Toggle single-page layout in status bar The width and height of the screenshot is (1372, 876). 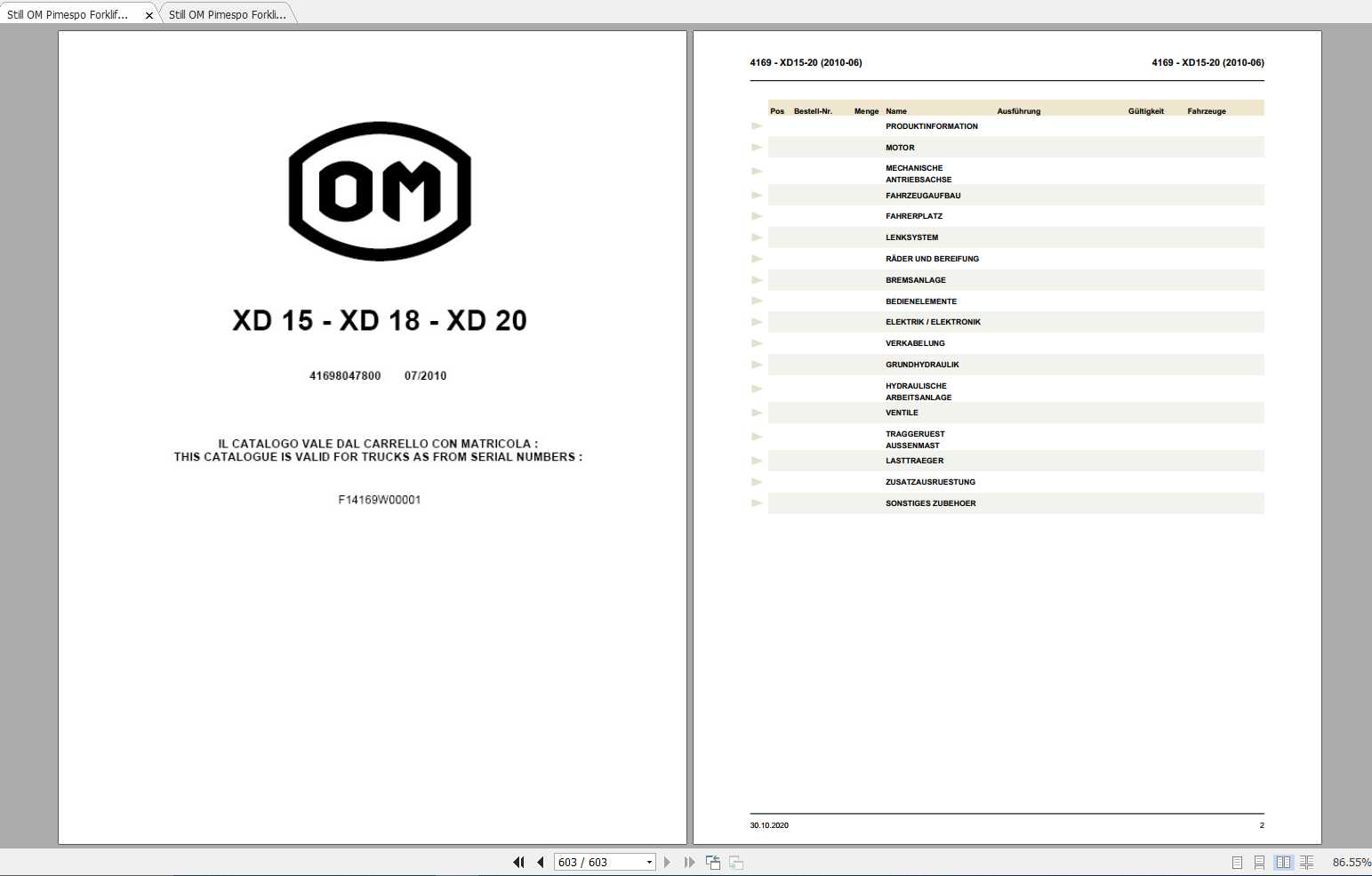point(1235,862)
